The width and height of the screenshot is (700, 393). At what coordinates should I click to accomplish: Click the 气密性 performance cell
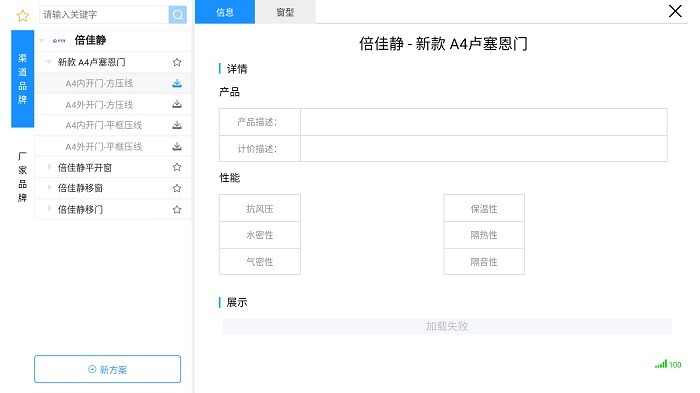click(260, 262)
